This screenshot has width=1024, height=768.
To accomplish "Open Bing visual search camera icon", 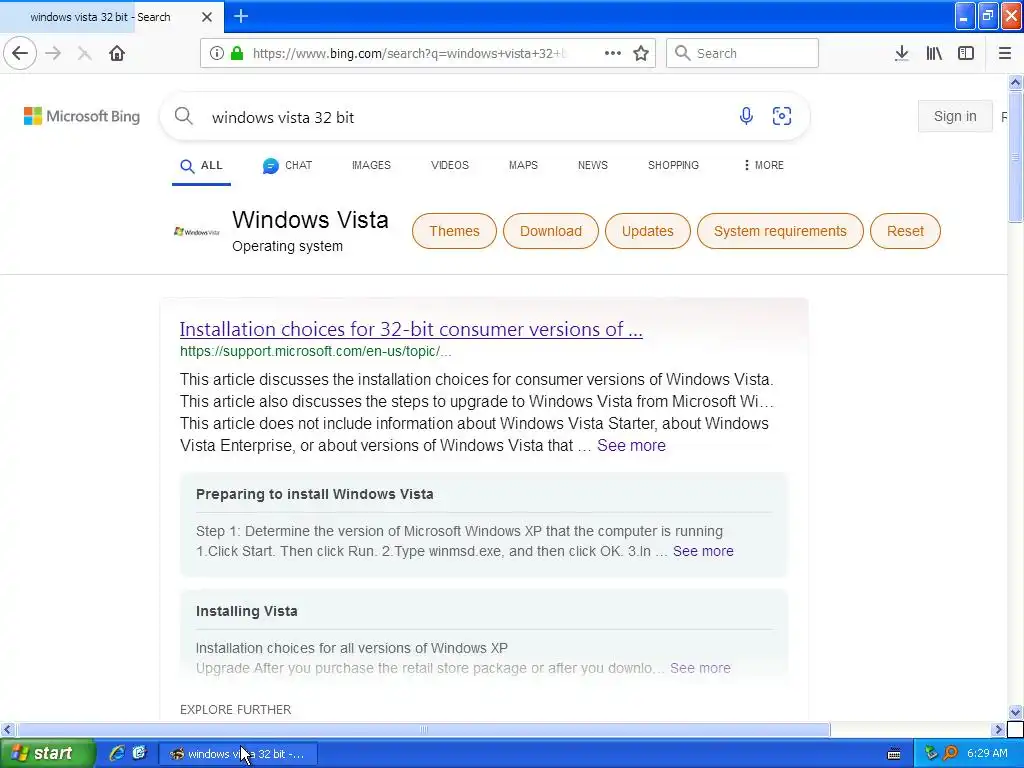I will coord(782,116).
